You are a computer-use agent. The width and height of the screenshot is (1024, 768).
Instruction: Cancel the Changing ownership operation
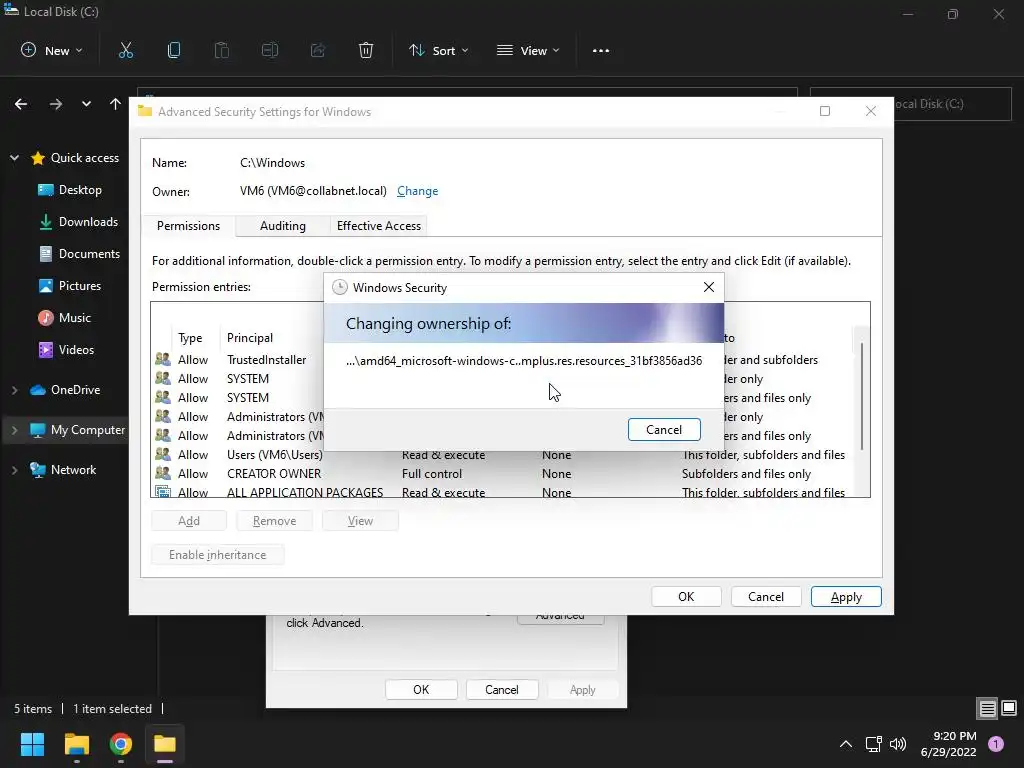click(x=664, y=430)
